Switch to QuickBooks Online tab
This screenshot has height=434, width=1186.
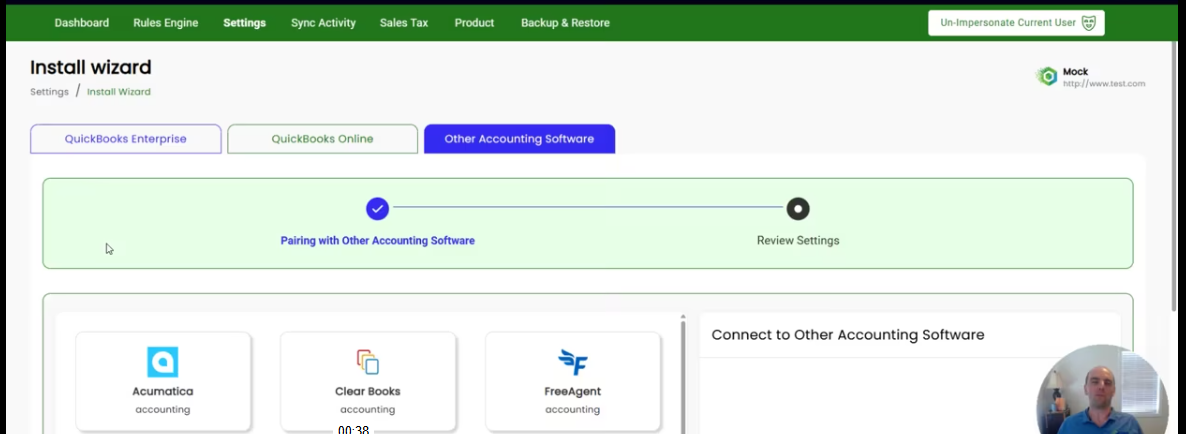click(x=322, y=139)
